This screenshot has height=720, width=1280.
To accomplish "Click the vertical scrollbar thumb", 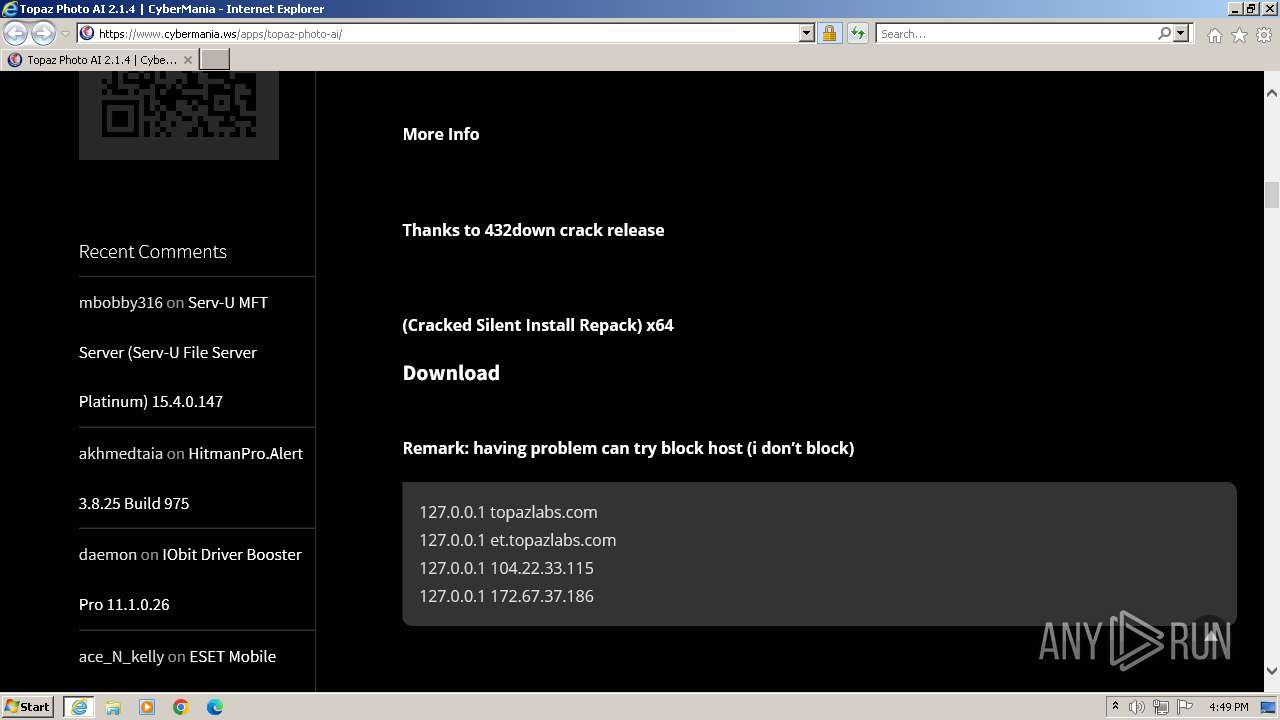I will (x=1272, y=195).
